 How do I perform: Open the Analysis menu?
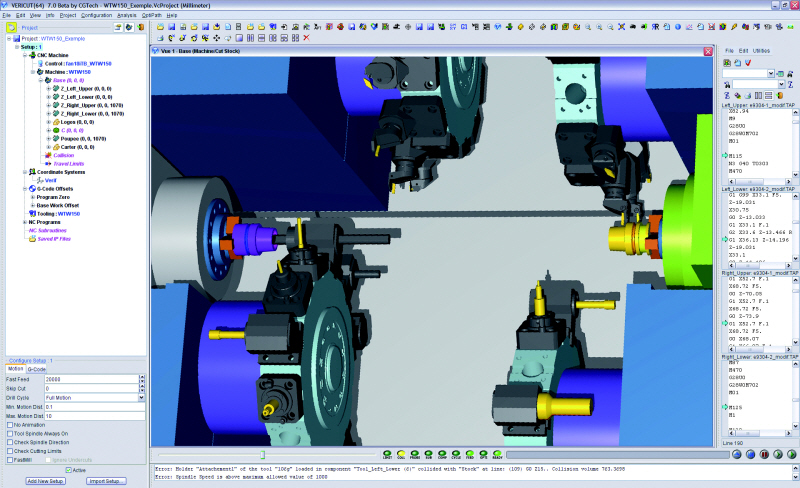[127, 15]
